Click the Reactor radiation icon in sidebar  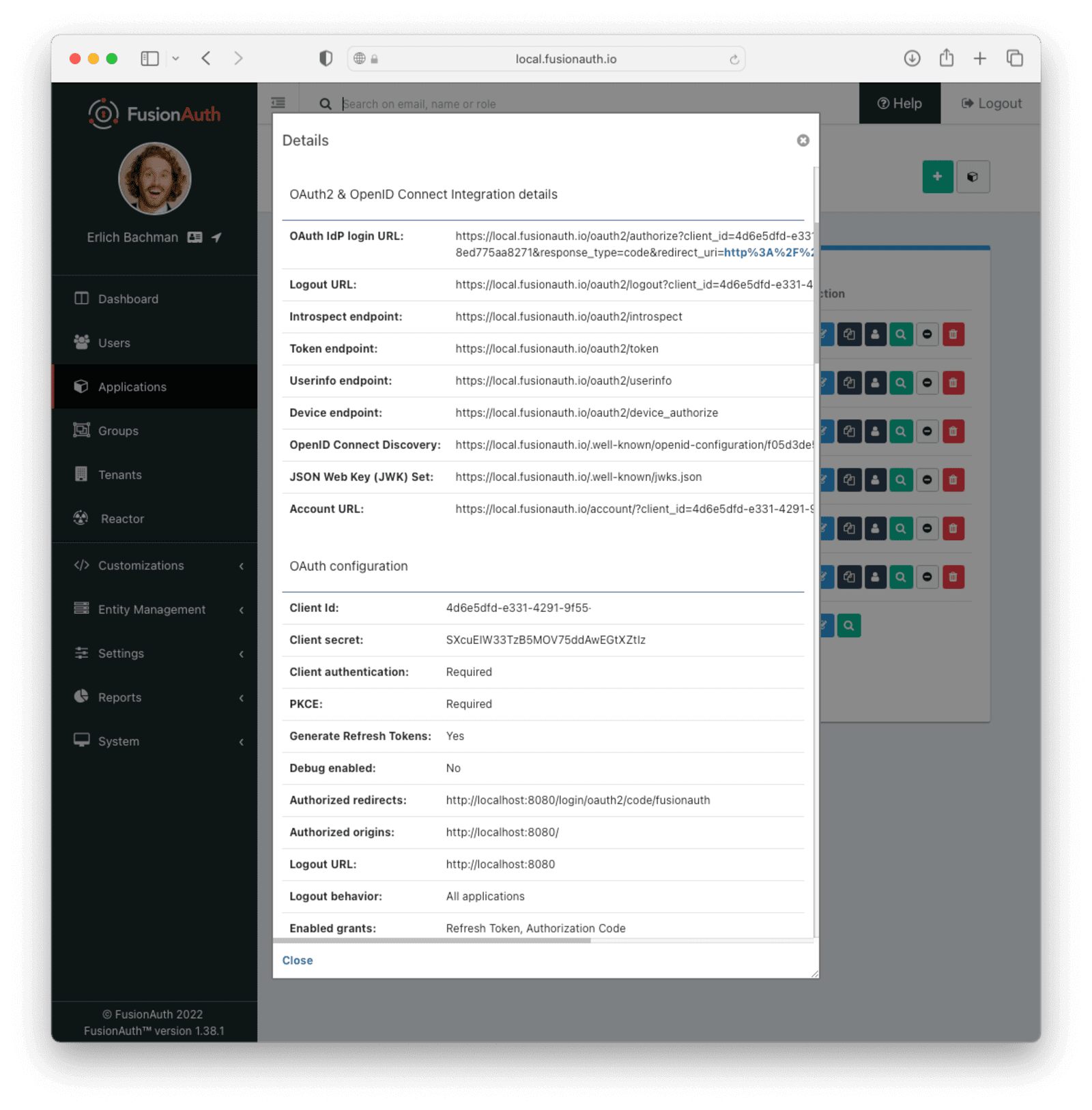[x=81, y=518]
